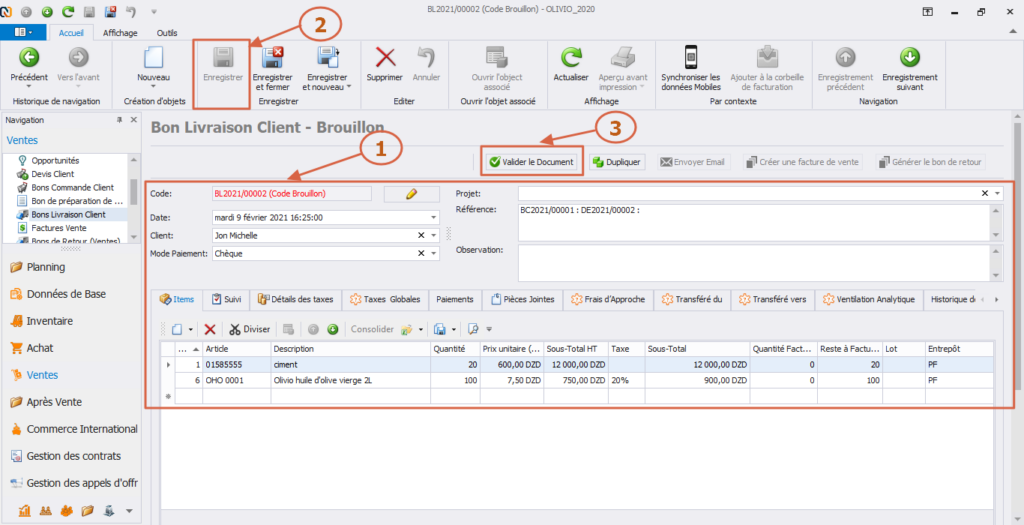Clear the Projet field using its X
Screen dimensions: 1024x525
tap(985, 193)
